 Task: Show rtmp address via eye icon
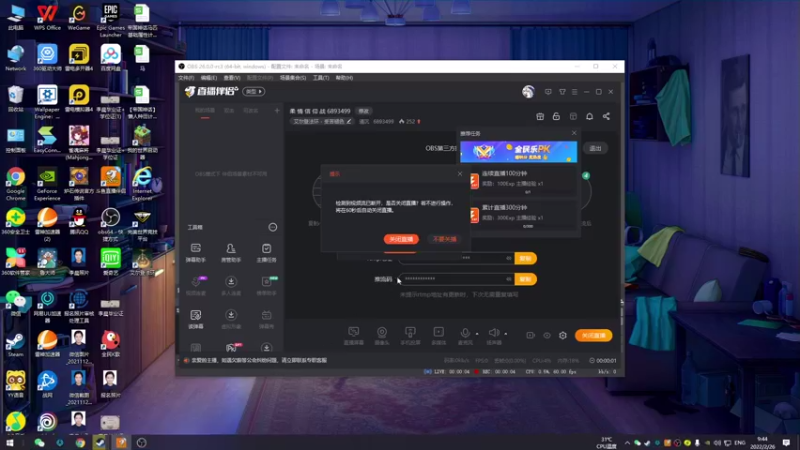509,258
